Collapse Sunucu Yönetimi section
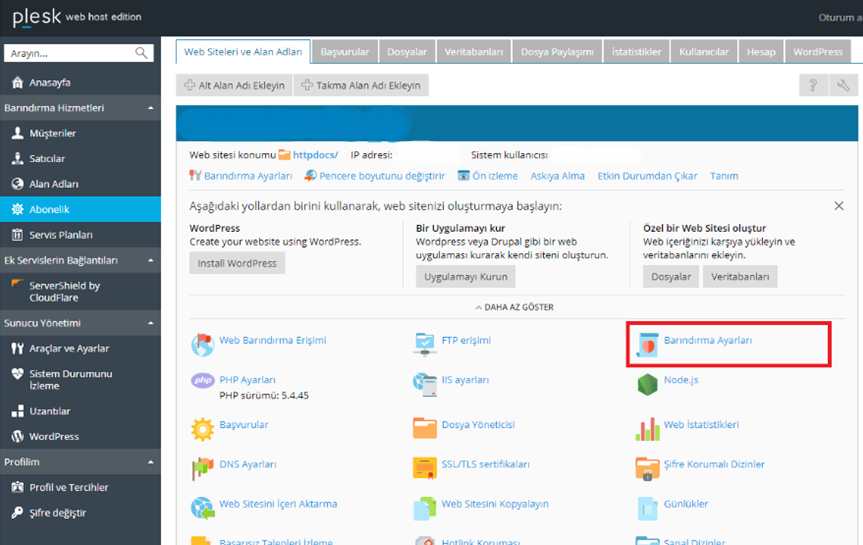 (x=150, y=323)
